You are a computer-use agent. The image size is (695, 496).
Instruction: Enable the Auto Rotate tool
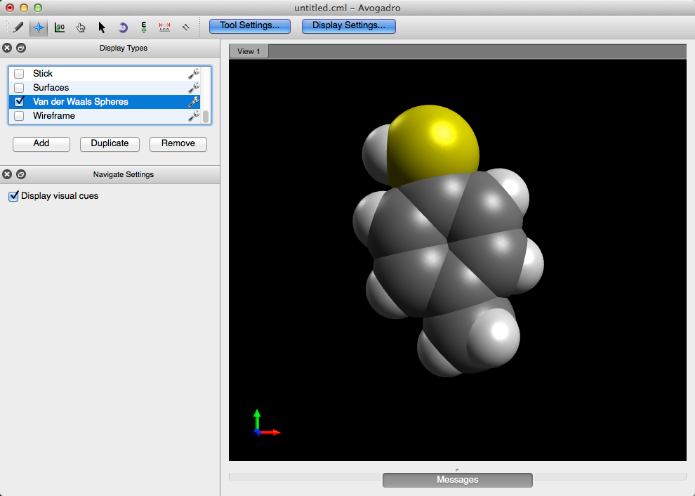coord(123,27)
